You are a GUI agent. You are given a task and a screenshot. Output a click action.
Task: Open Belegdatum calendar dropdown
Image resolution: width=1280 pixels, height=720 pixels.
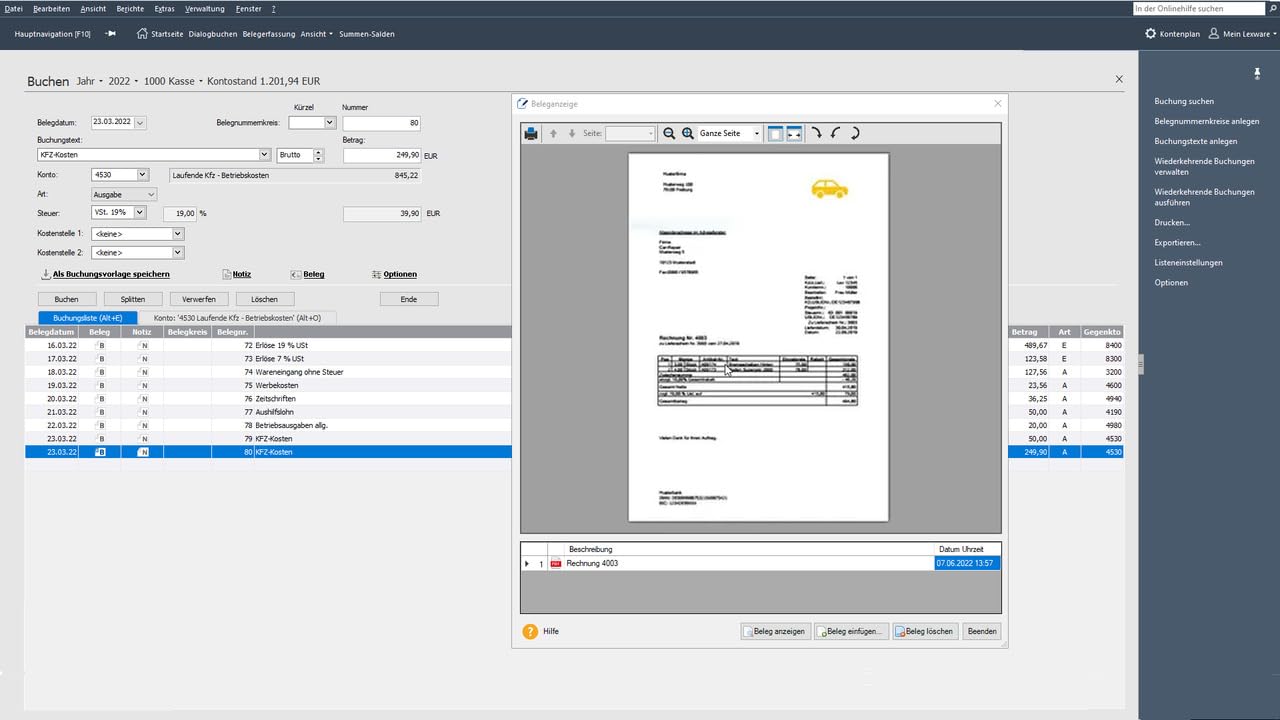(x=140, y=123)
